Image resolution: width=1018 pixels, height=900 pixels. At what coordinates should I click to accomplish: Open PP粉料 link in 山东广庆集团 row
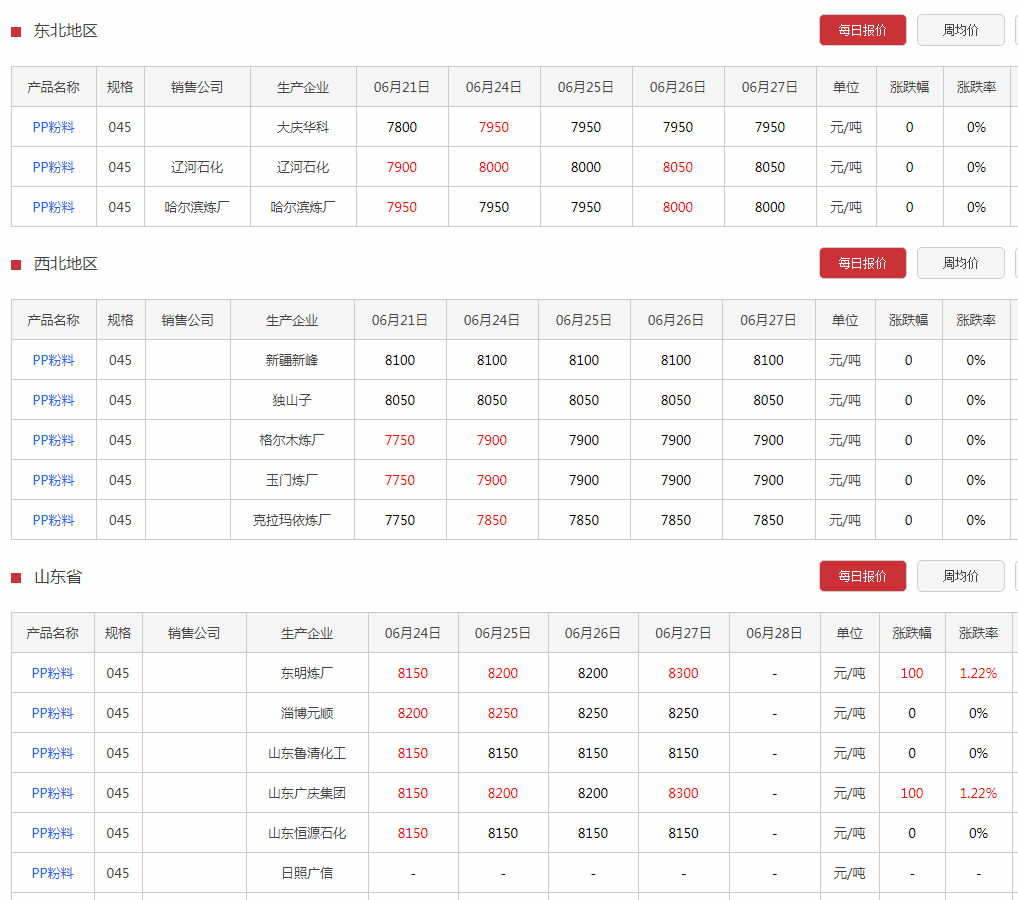pos(53,794)
